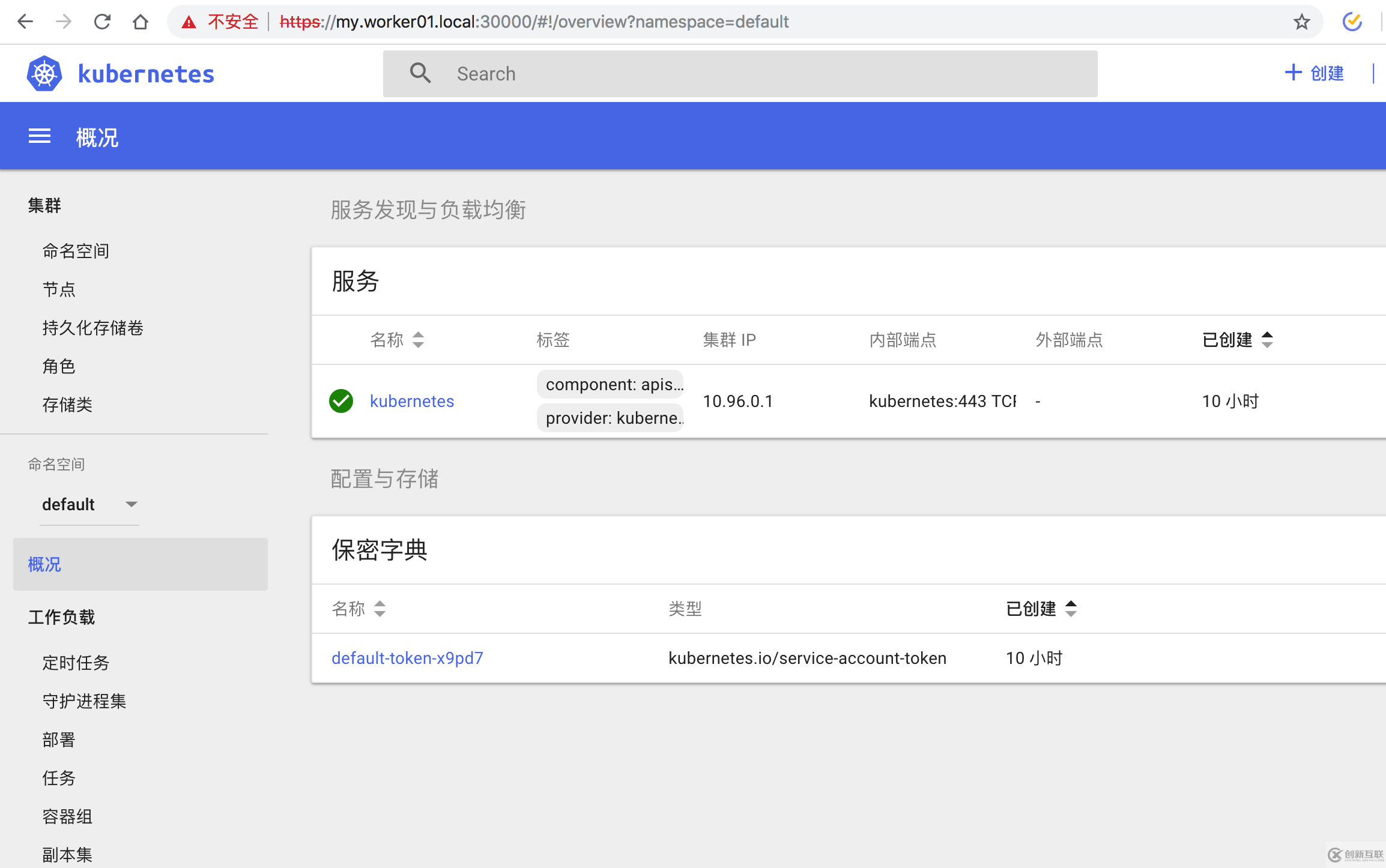Open 角色 roles menu item
This screenshot has width=1386, height=868.
pos(59,366)
